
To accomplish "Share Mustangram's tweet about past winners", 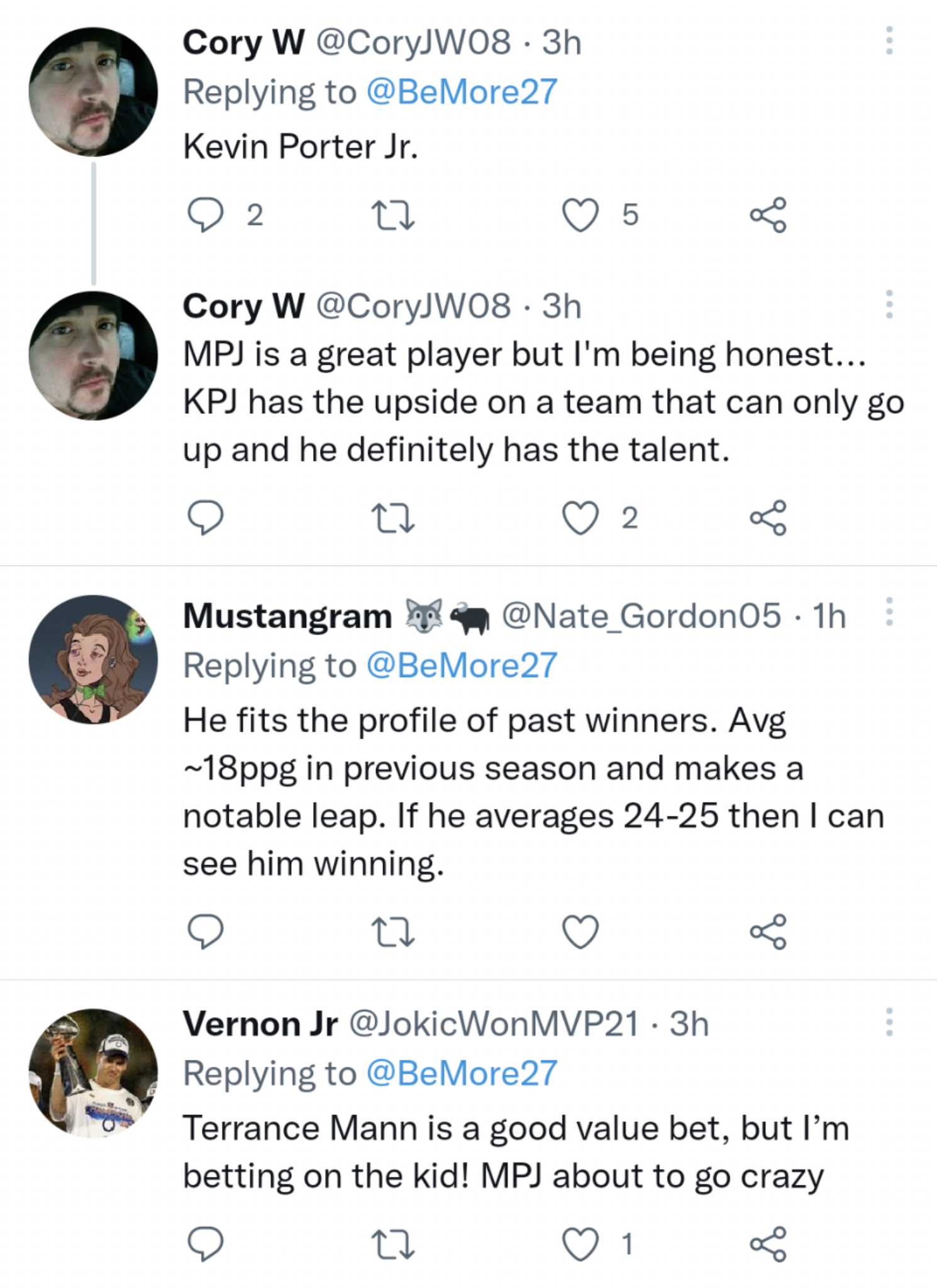I will tap(768, 931).
